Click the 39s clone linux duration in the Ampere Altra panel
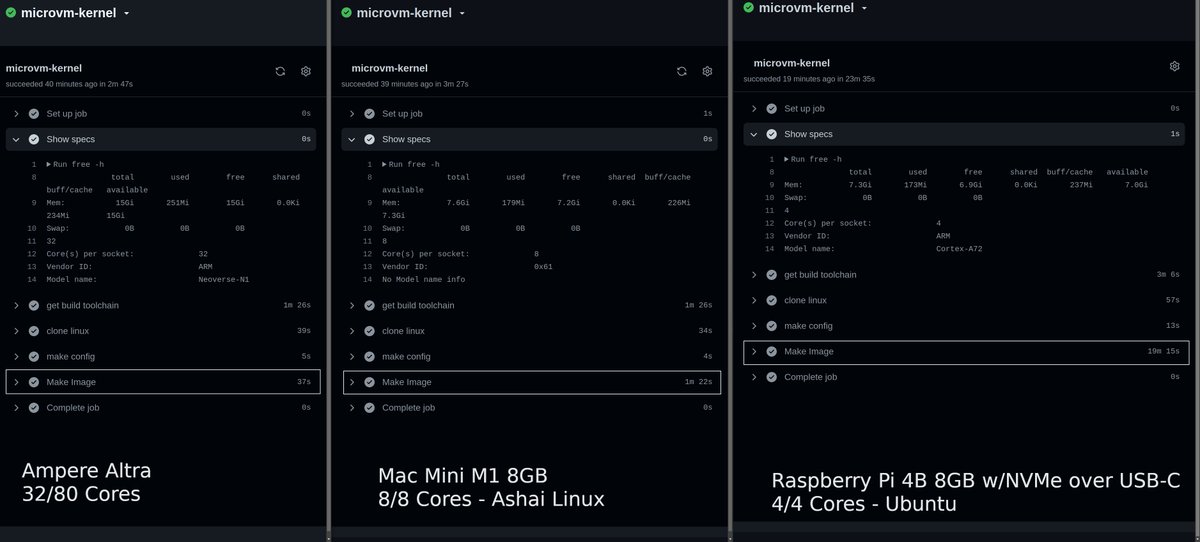This screenshot has width=1200, height=542. click(x=304, y=331)
